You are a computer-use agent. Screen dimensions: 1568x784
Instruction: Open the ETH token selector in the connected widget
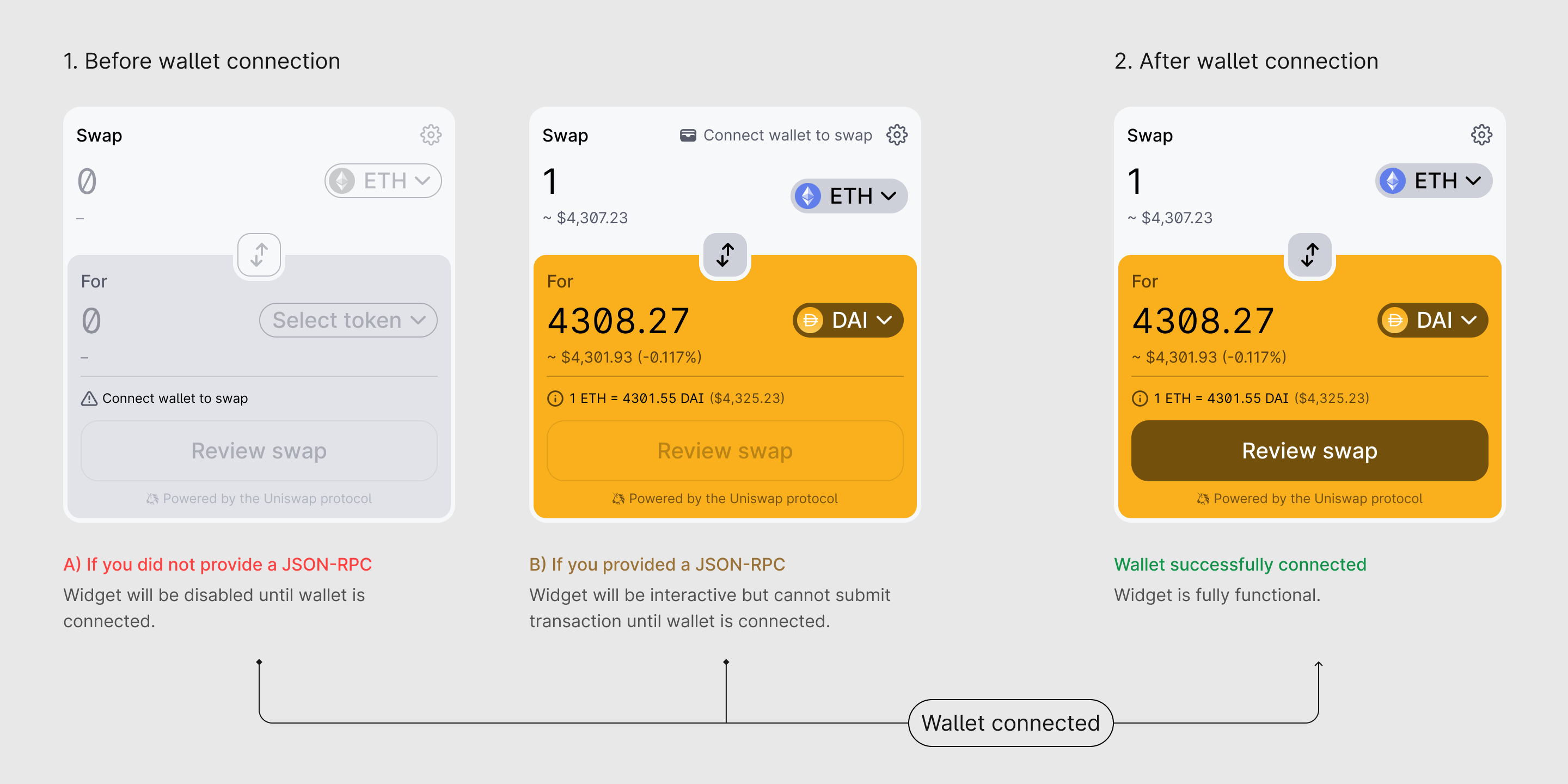pyautogui.click(x=1432, y=181)
